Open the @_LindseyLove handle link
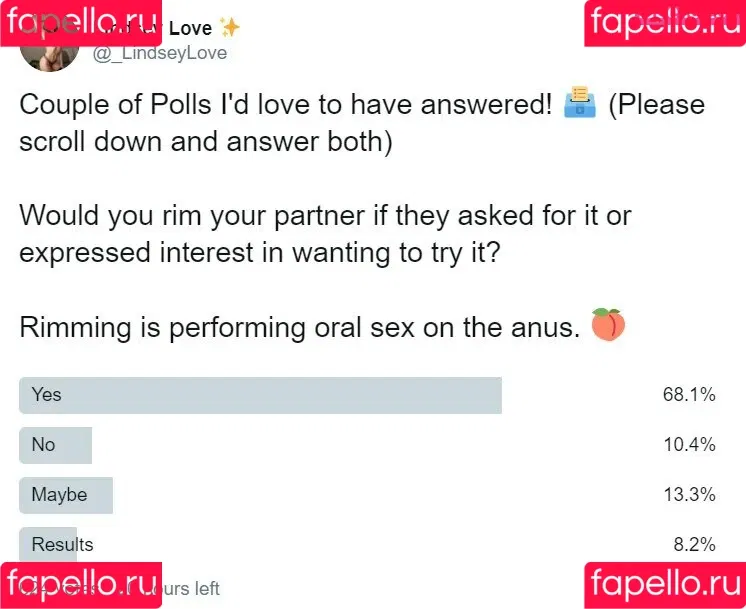The height and width of the screenshot is (609, 746). pyautogui.click(x=159, y=53)
